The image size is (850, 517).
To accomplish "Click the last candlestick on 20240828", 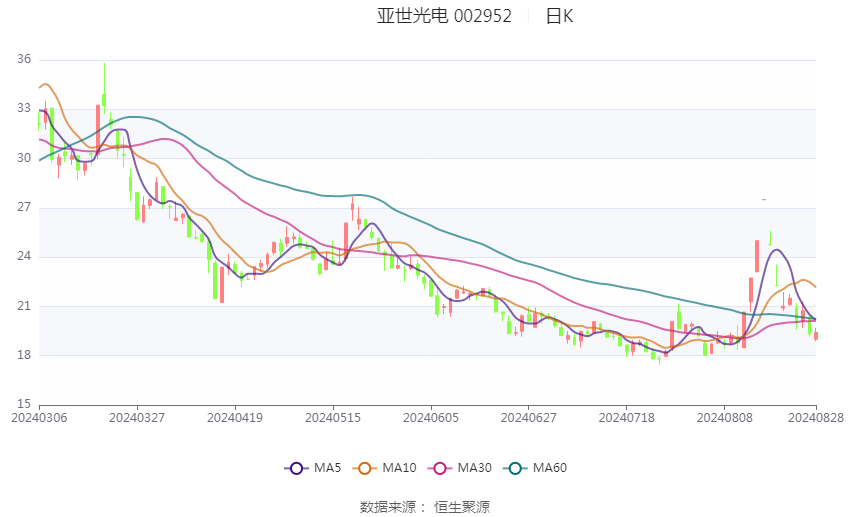I will [816, 335].
